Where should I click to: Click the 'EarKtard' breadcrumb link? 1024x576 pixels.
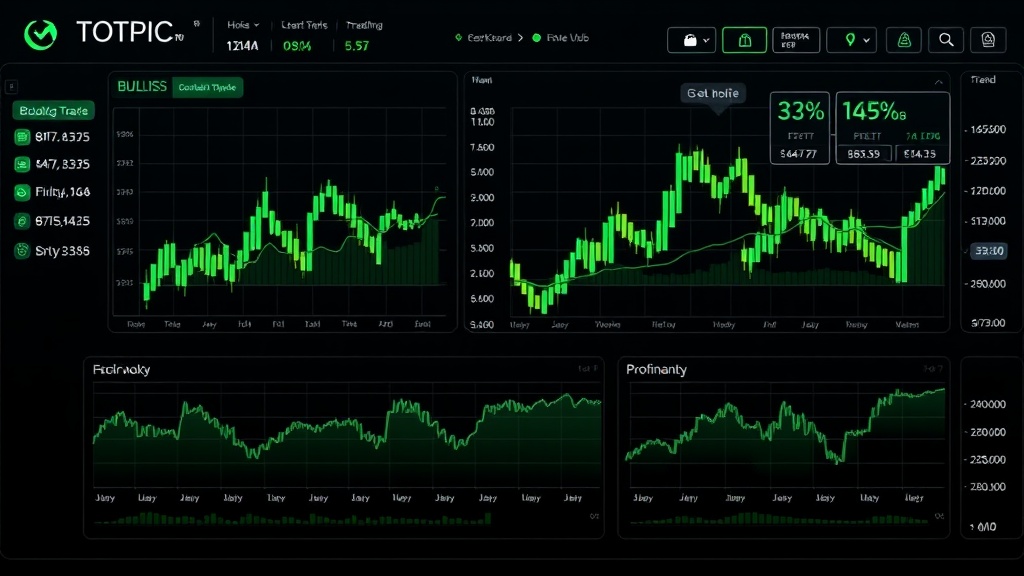point(490,38)
